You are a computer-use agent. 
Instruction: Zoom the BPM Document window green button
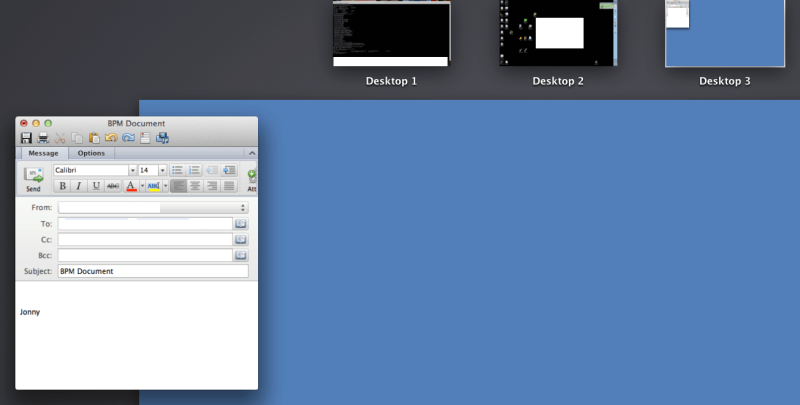click(48, 123)
